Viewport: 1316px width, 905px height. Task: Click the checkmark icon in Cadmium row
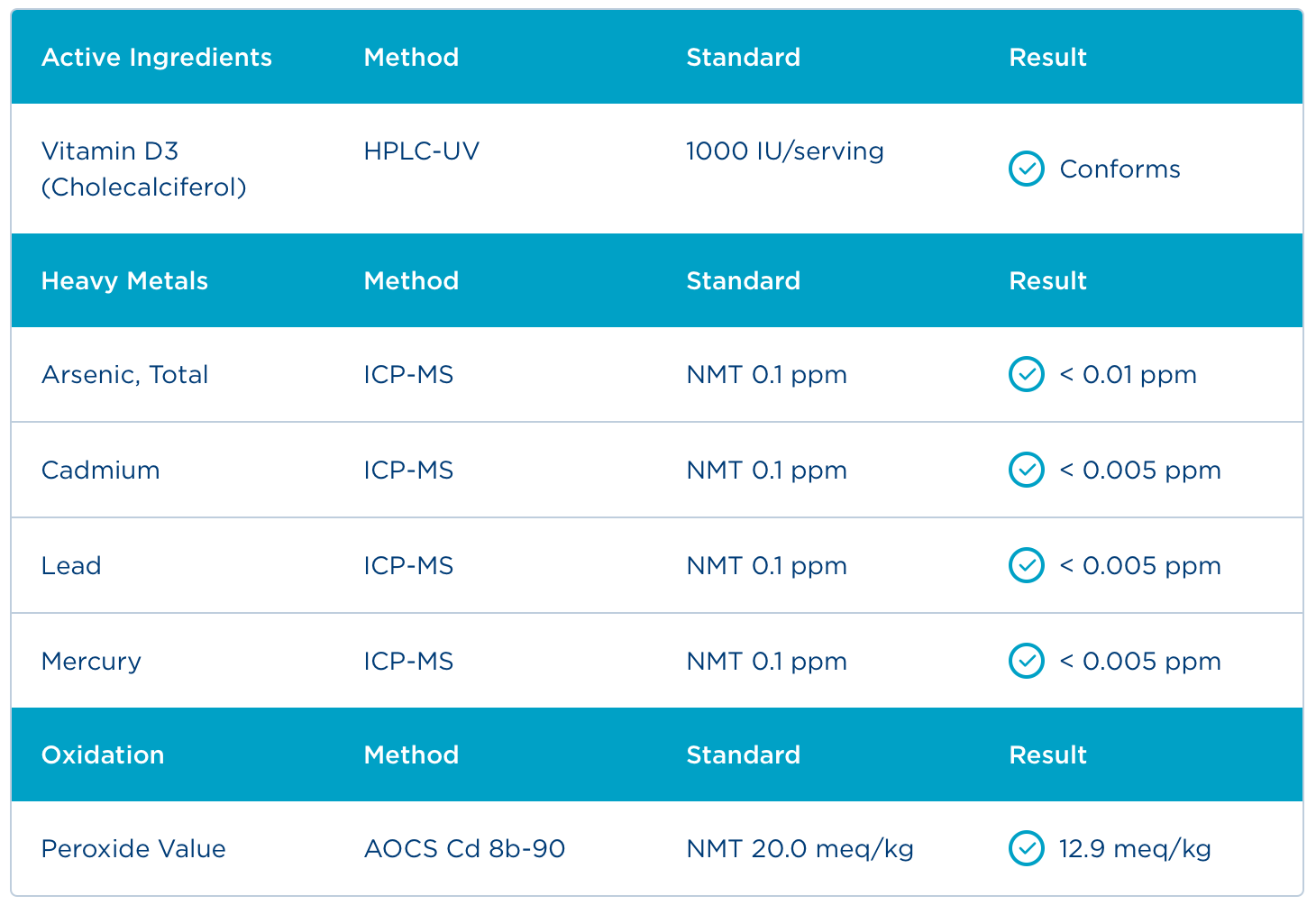pyautogui.click(x=1026, y=470)
